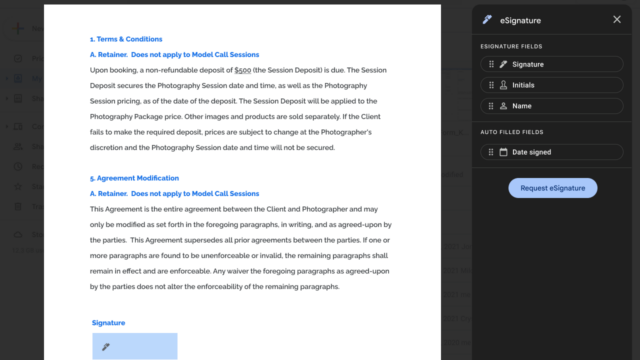Select the Name field option

(x=551, y=106)
